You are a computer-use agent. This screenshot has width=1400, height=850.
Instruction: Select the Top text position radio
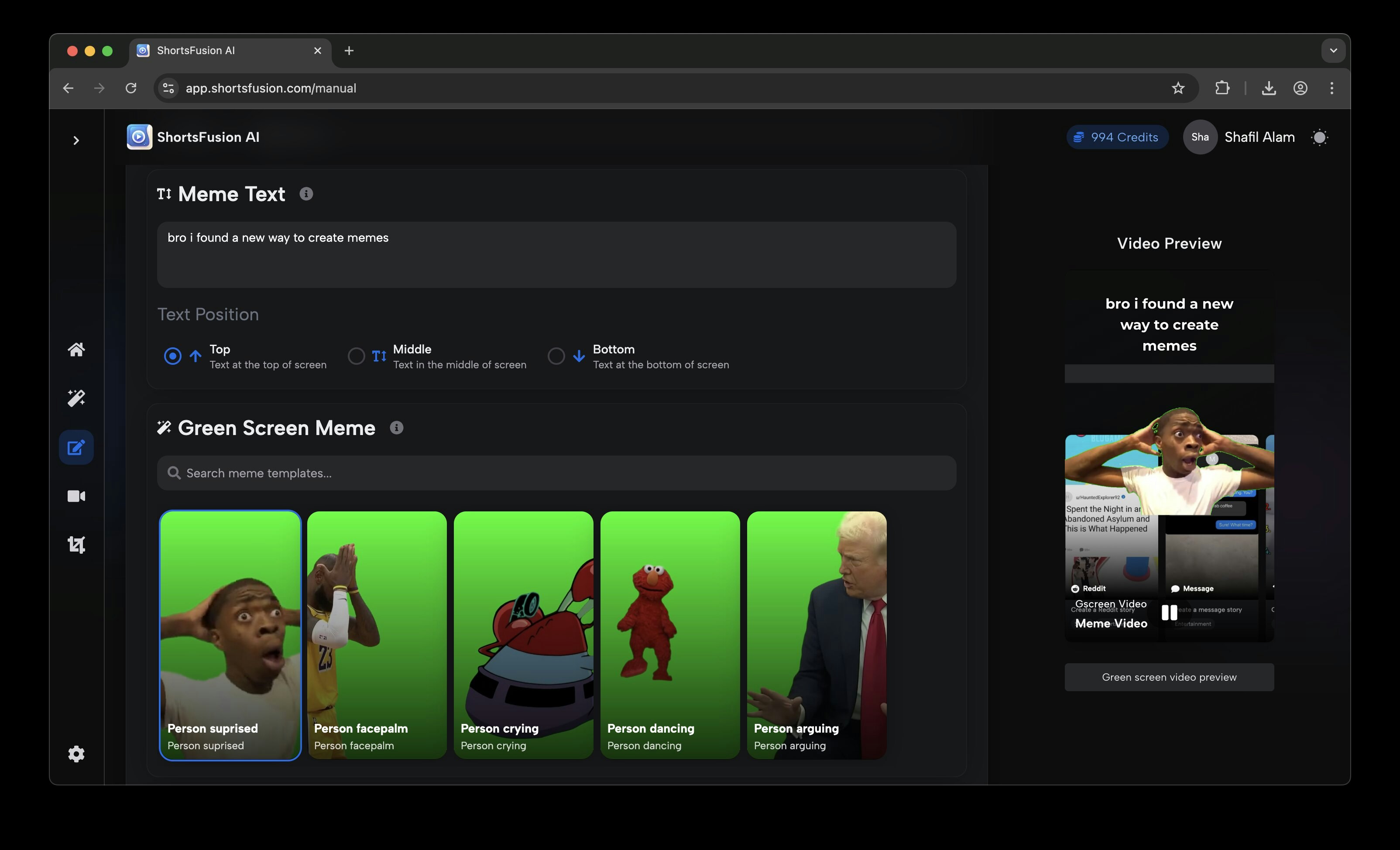[x=173, y=356]
